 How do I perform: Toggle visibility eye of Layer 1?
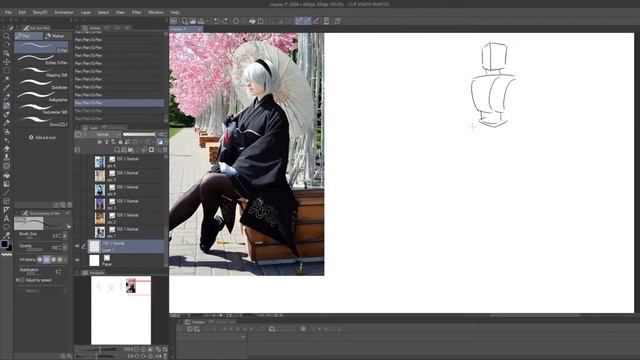coord(77,246)
